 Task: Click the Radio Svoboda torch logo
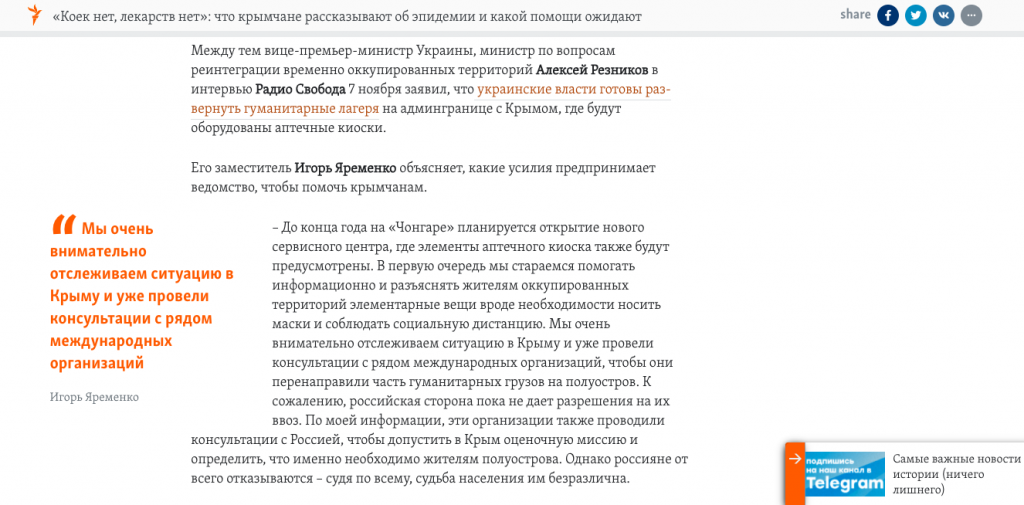[x=35, y=15]
